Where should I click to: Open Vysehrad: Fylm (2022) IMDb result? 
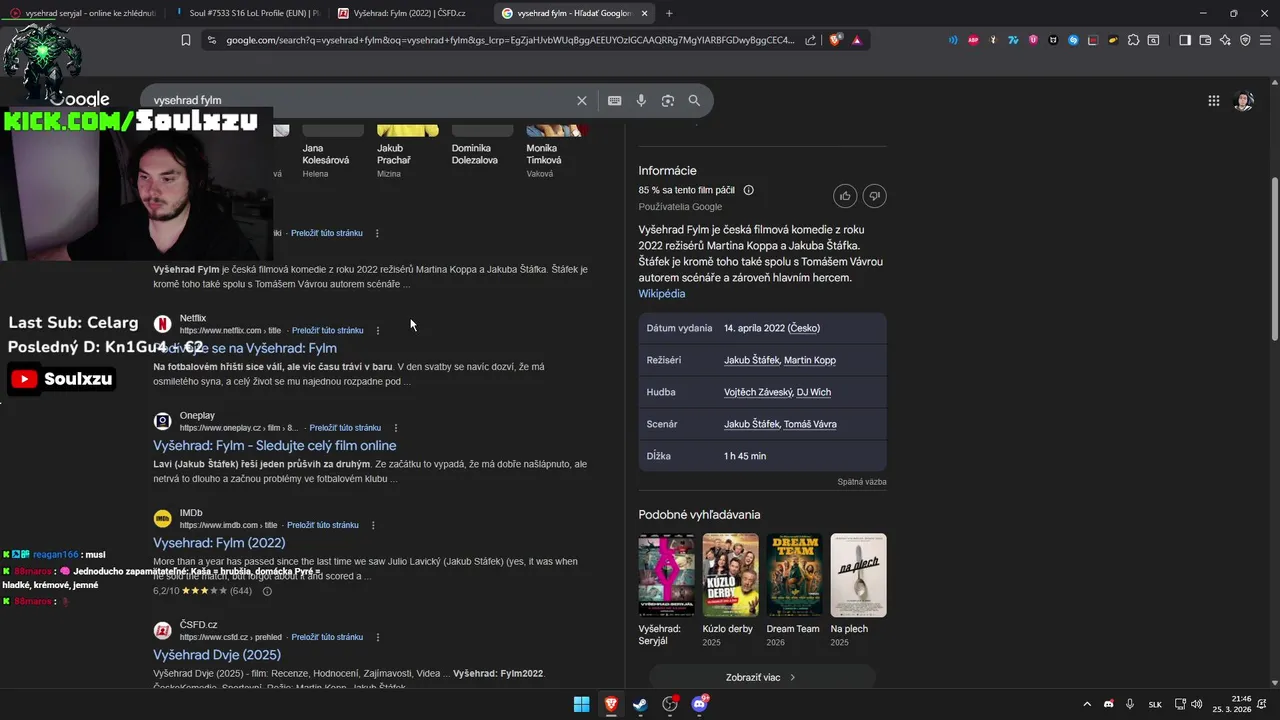click(x=219, y=543)
